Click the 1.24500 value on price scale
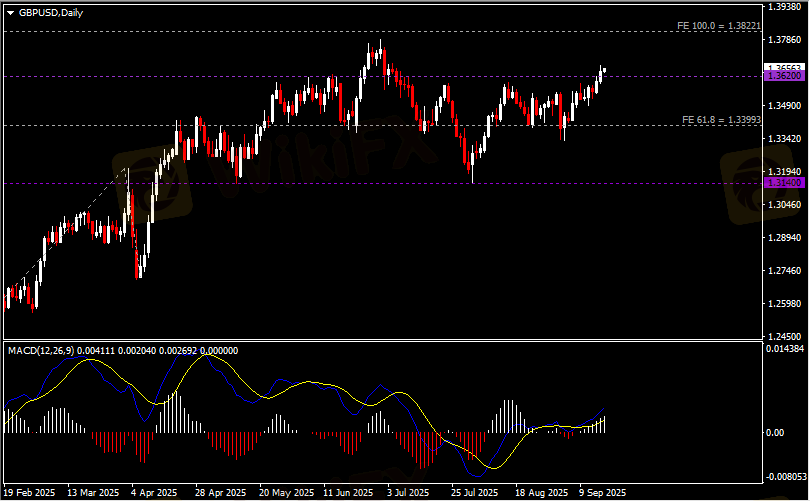This screenshot has width=810, height=501. [781, 337]
